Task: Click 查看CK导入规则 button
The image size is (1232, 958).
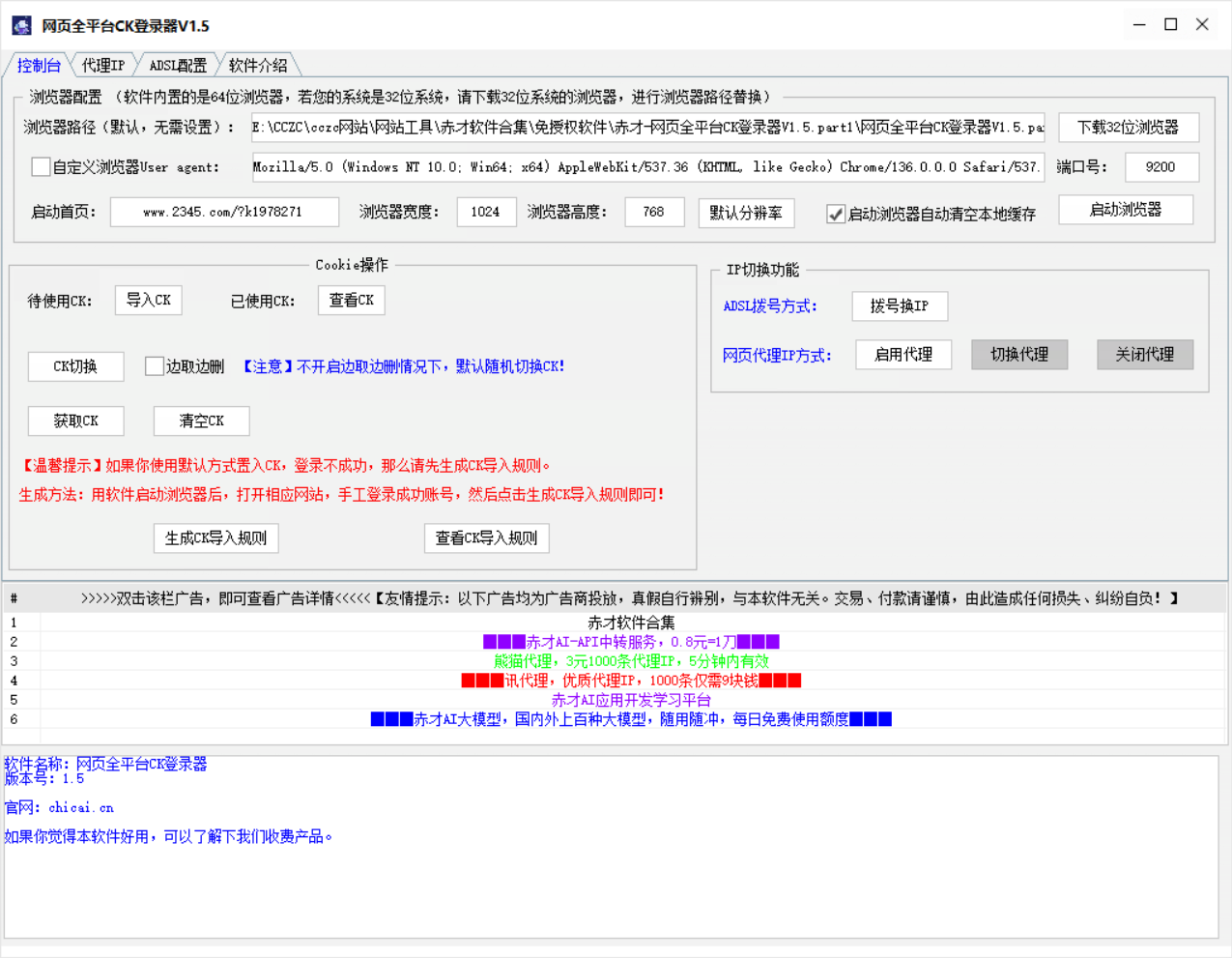Action: click(486, 538)
